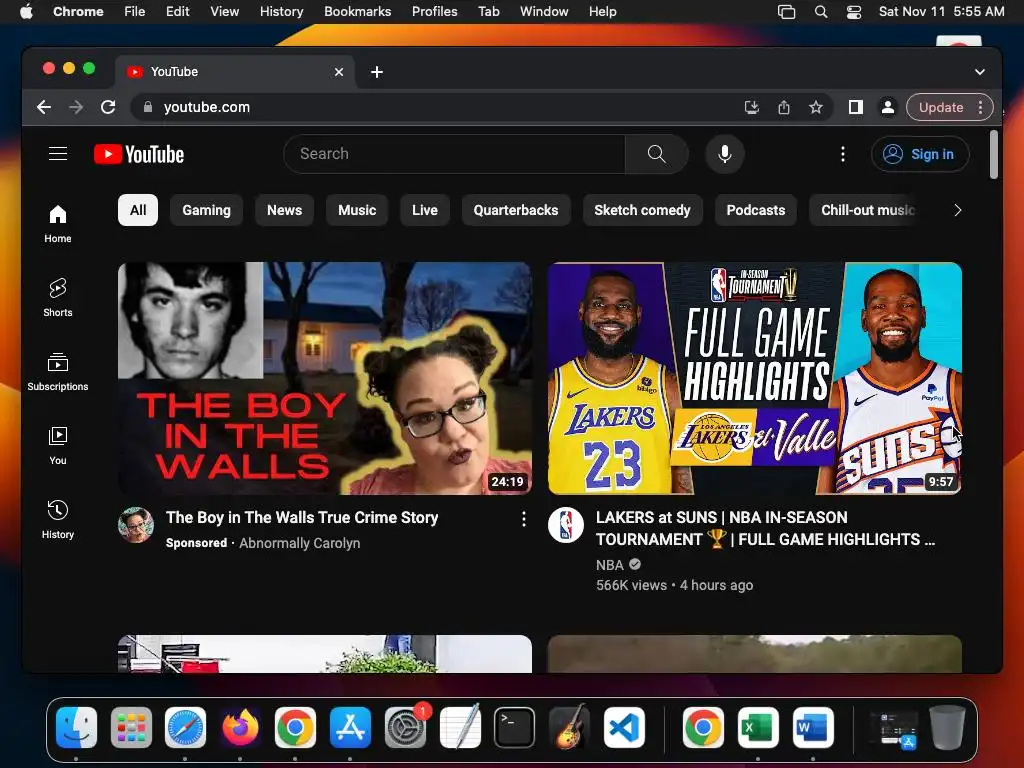Click the install app icon in address bar
This screenshot has width=1024, height=768.
752,107
